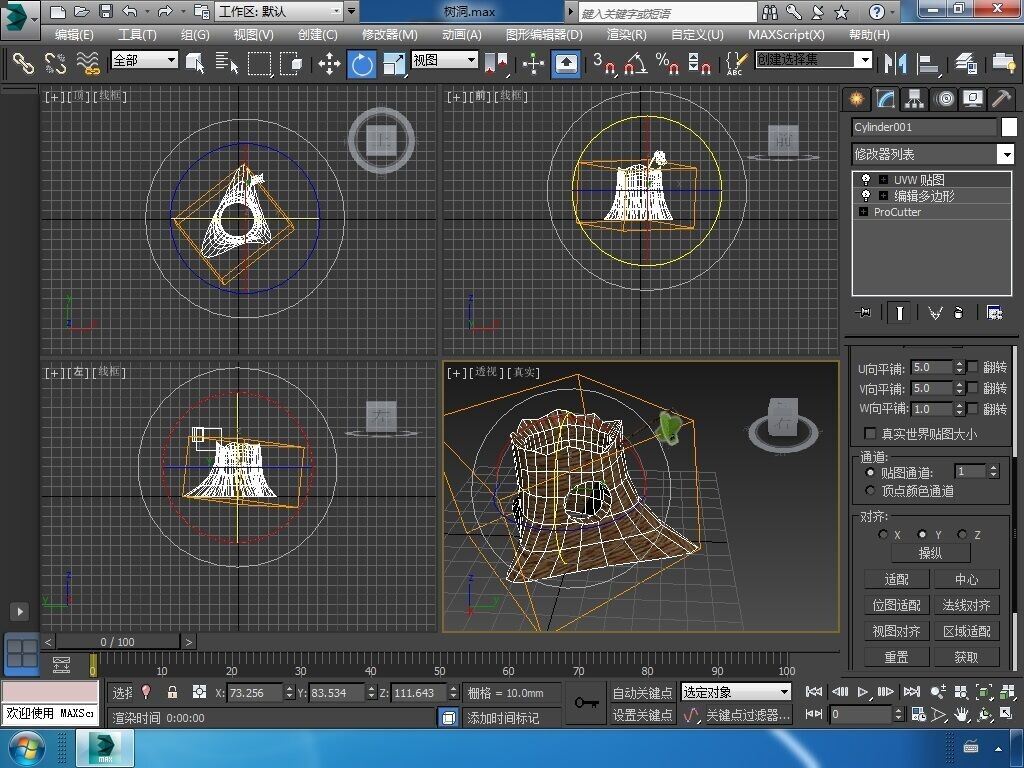Image resolution: width=1024 pixels, height=768 pixels.
Task: Open the 创建选择集 dropdown
Action: [x=864, y=60]
